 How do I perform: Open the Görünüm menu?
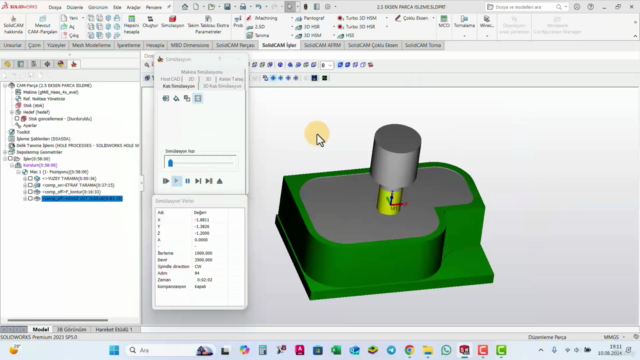click(x=98, y=7)
